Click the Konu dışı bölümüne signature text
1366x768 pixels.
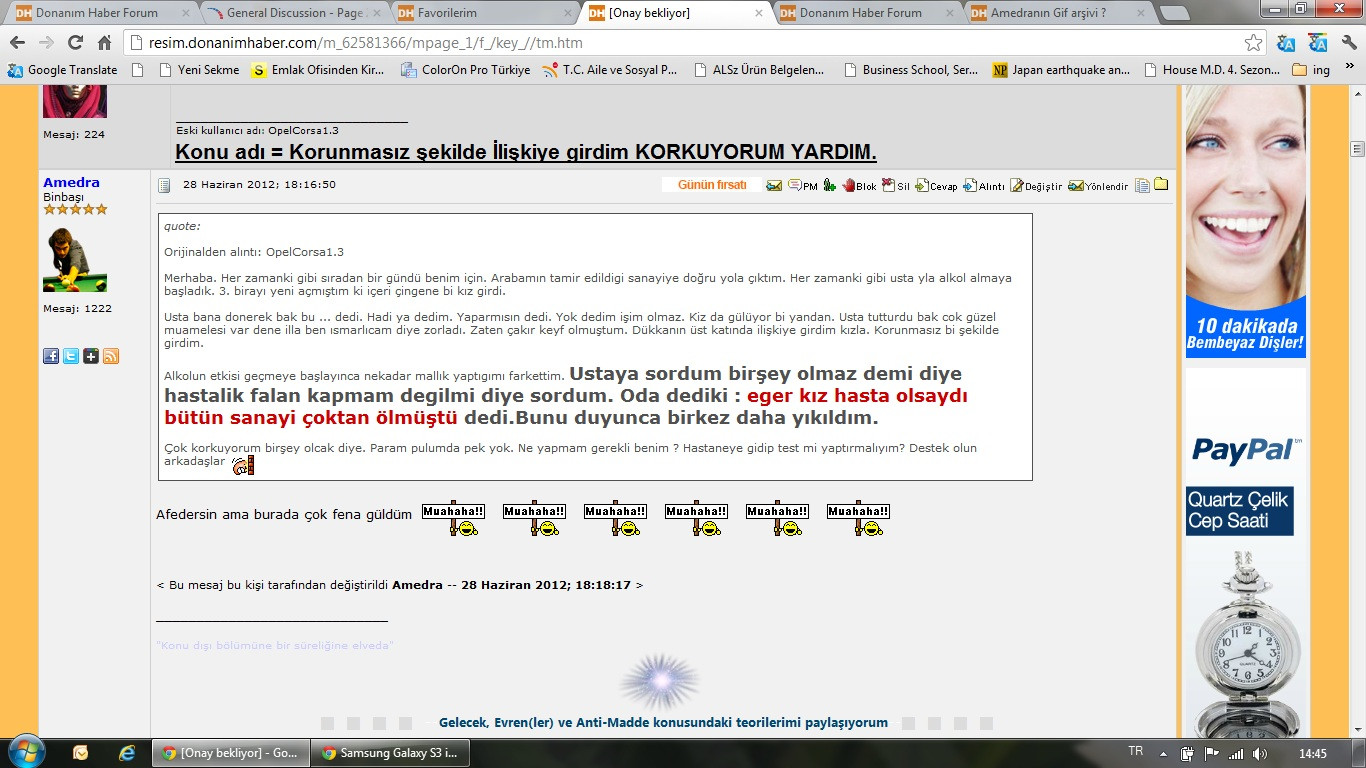tap(275, 645)
